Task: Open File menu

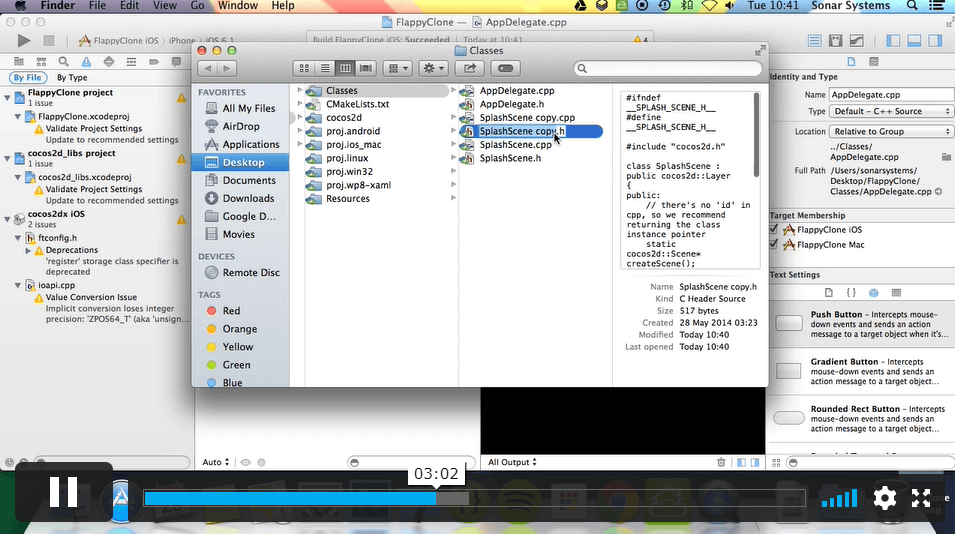Action: (97, 5)
